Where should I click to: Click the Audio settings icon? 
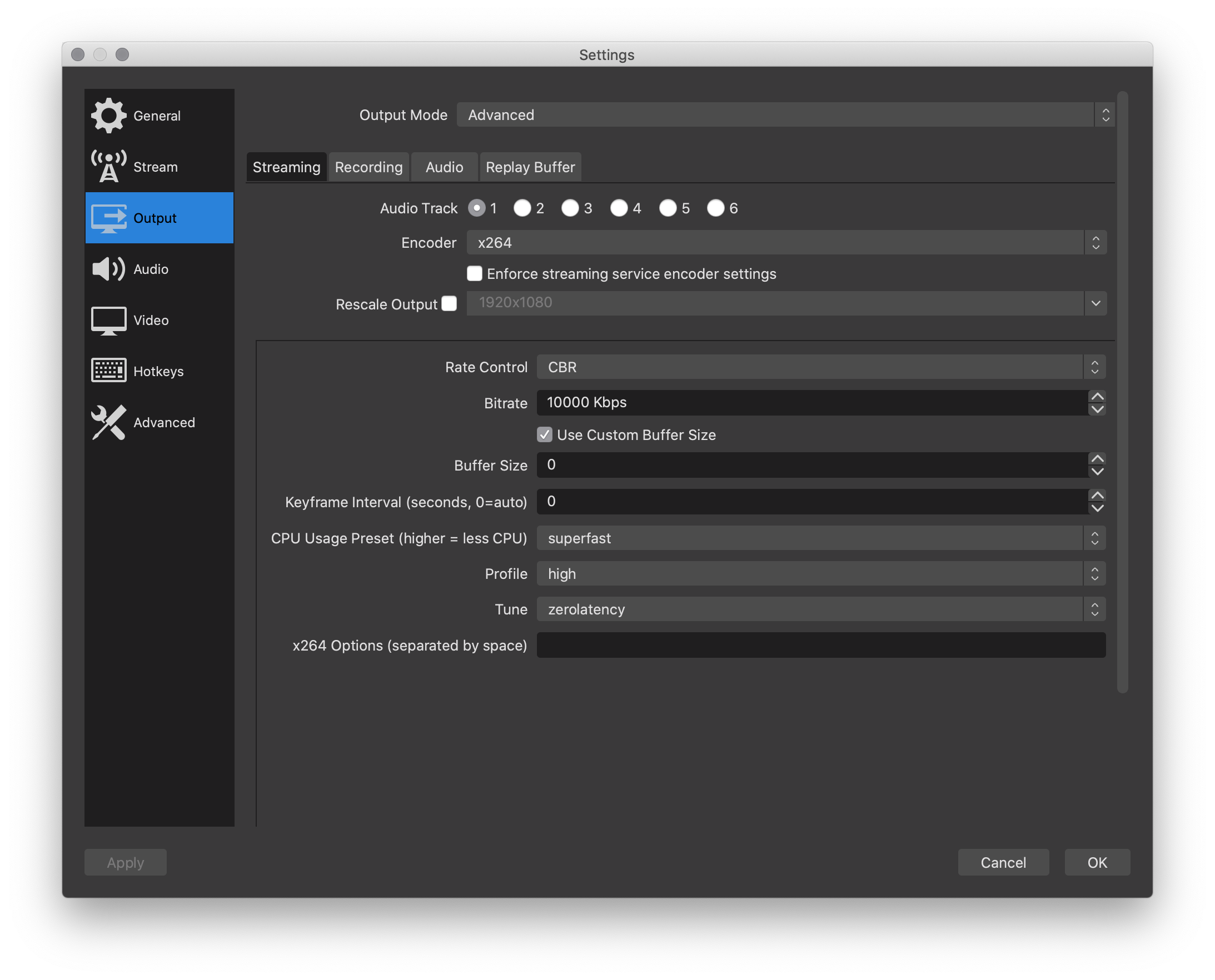pos(107,268)
